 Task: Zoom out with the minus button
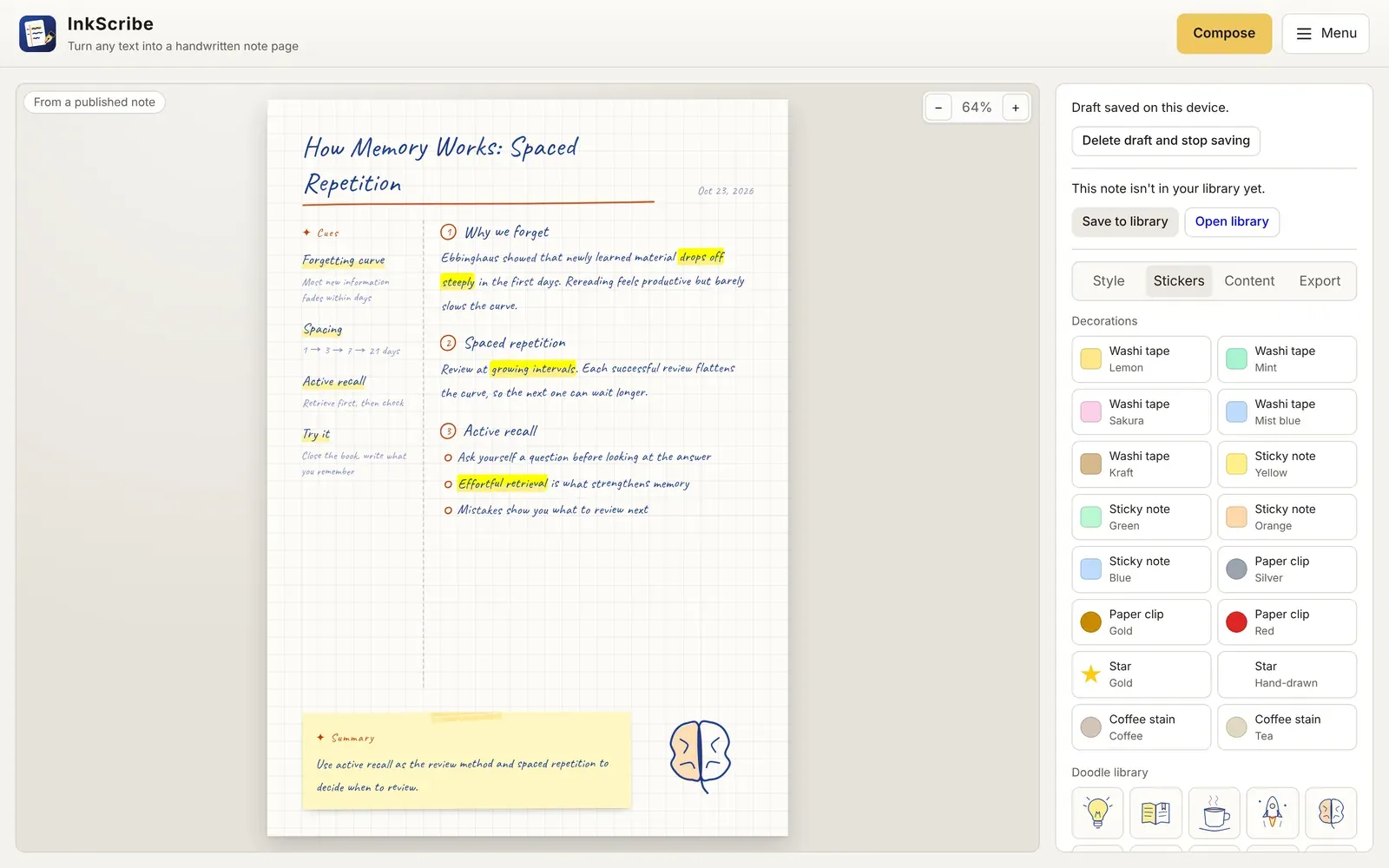click(x=938, y=108)
